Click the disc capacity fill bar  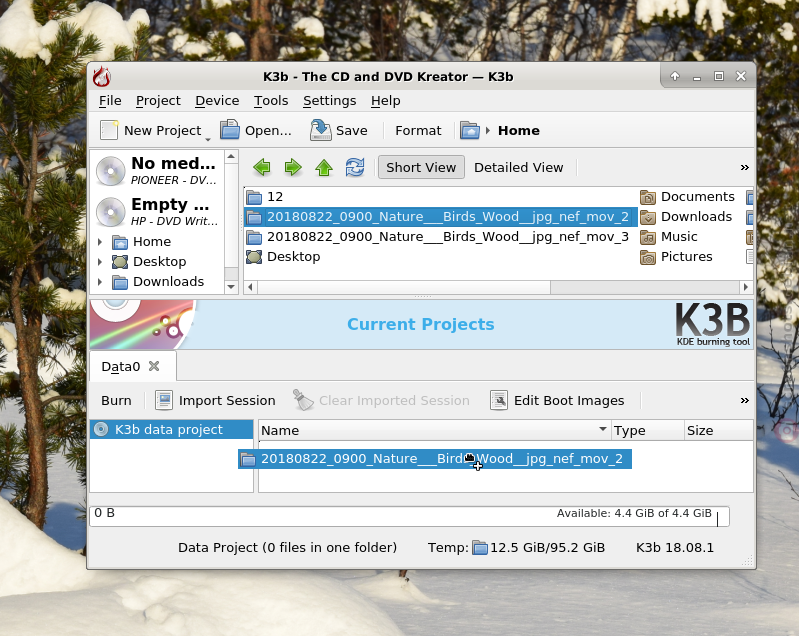coord(409,516)
